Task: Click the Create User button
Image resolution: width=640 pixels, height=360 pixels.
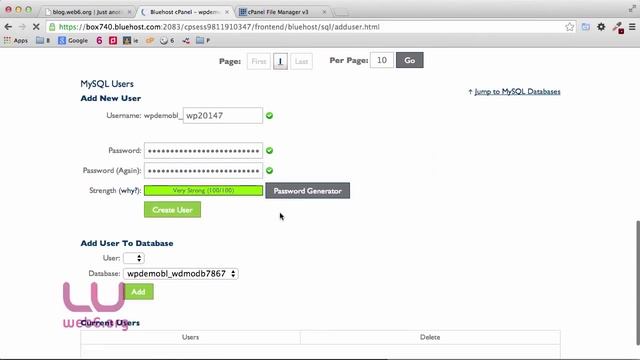Action: [x=172, y=210]
